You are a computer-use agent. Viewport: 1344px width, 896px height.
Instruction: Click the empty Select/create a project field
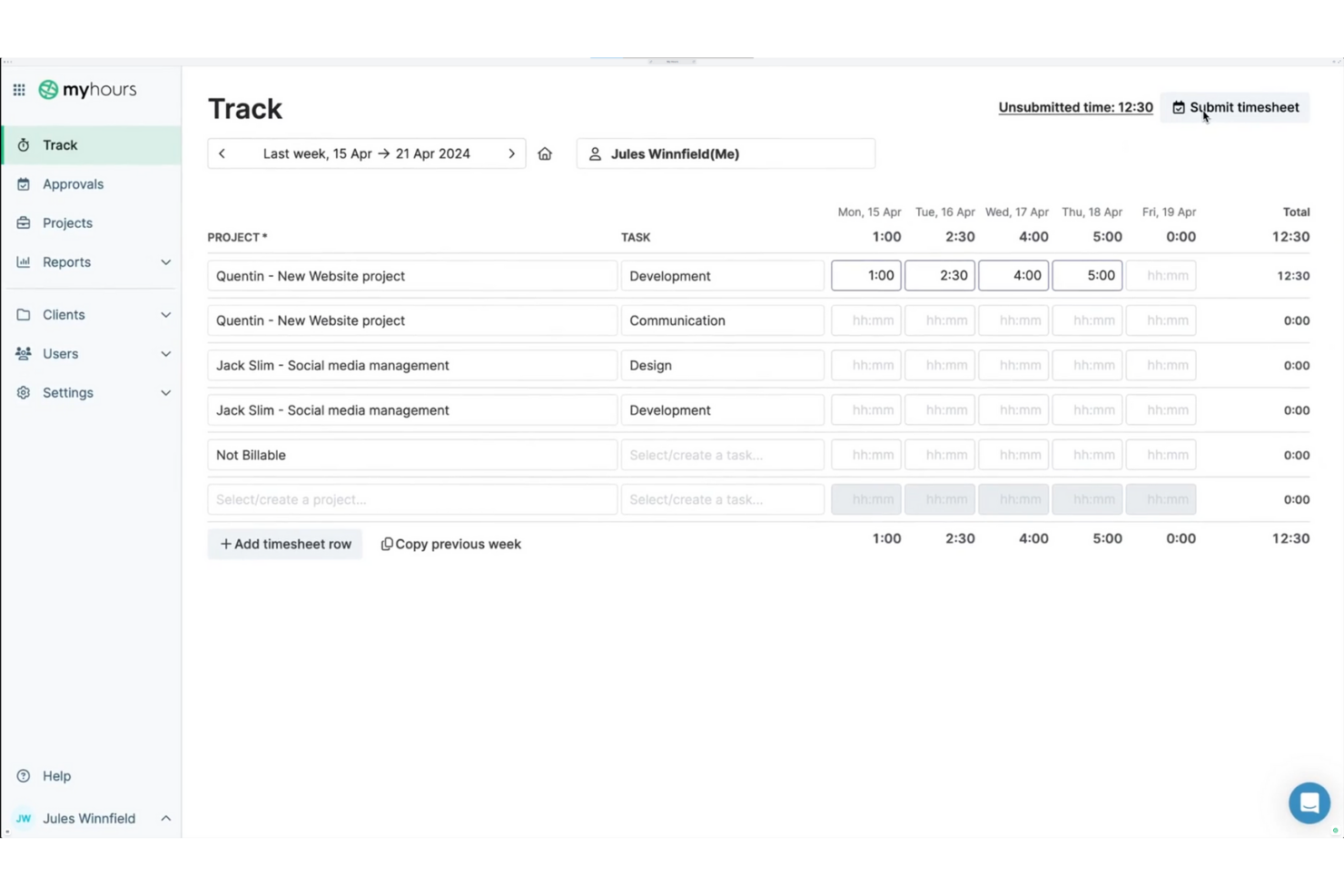click(x=411, y=500)
